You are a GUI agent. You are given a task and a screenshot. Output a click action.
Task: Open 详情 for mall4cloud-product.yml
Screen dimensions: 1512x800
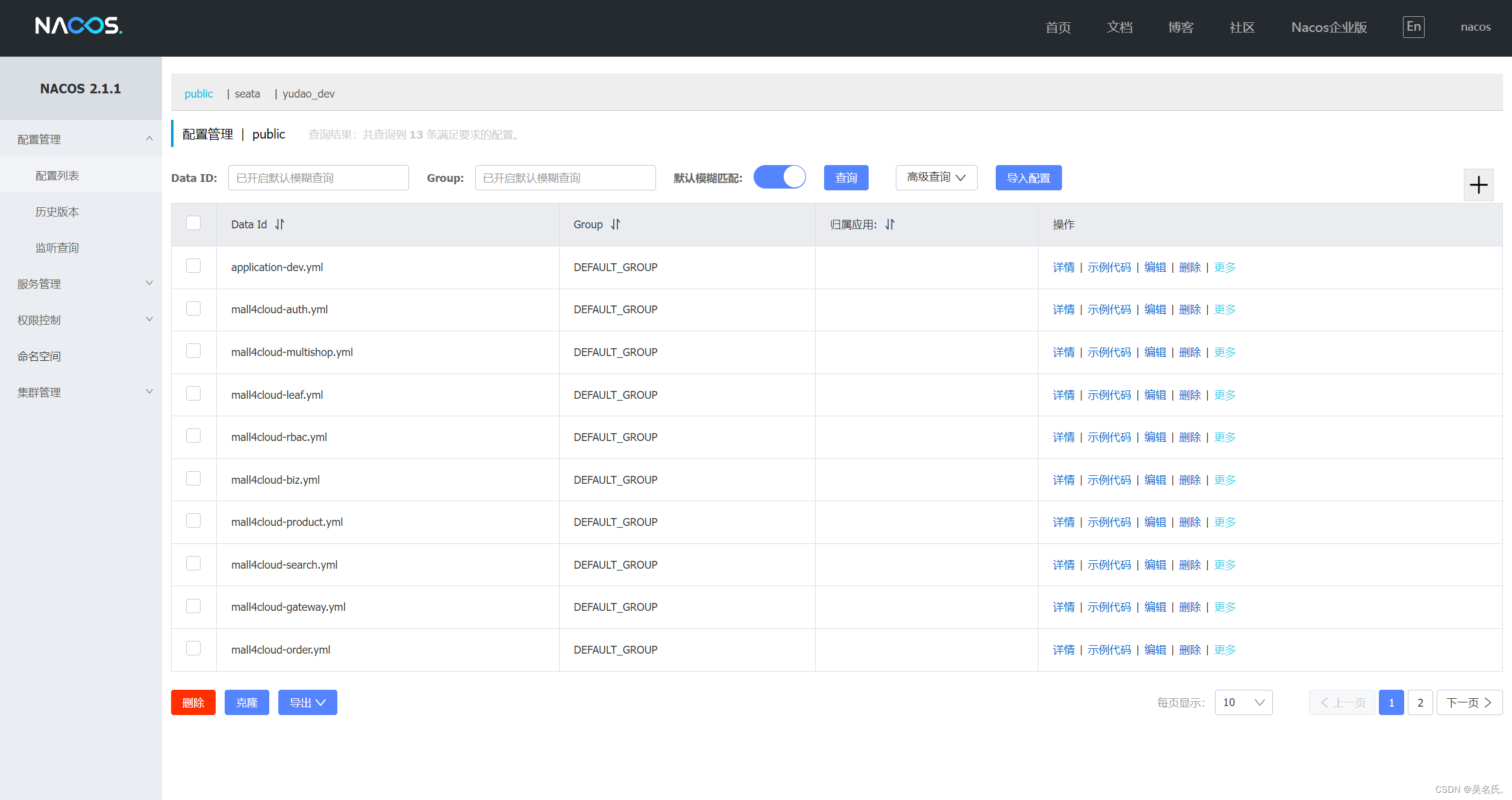click(x=1063, y=522)
